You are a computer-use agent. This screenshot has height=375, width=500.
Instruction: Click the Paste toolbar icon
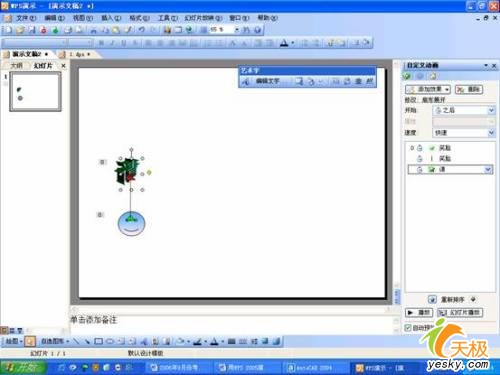click(x=116, y=30)
